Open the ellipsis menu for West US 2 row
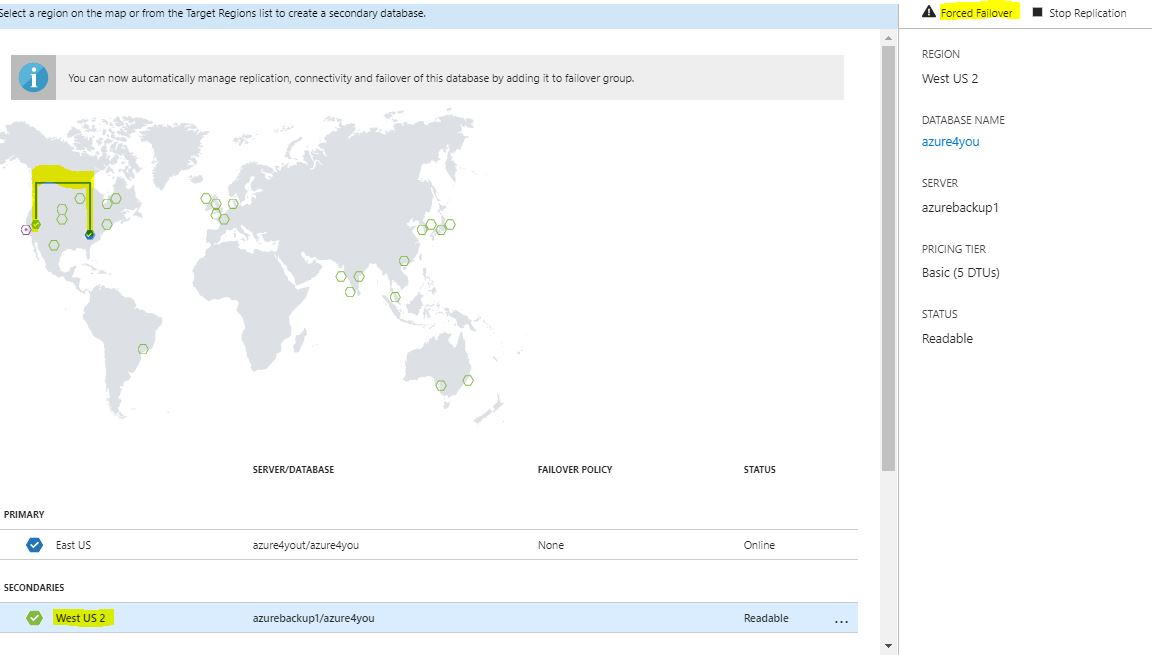 pyautogui.click(x=841, y=620)
